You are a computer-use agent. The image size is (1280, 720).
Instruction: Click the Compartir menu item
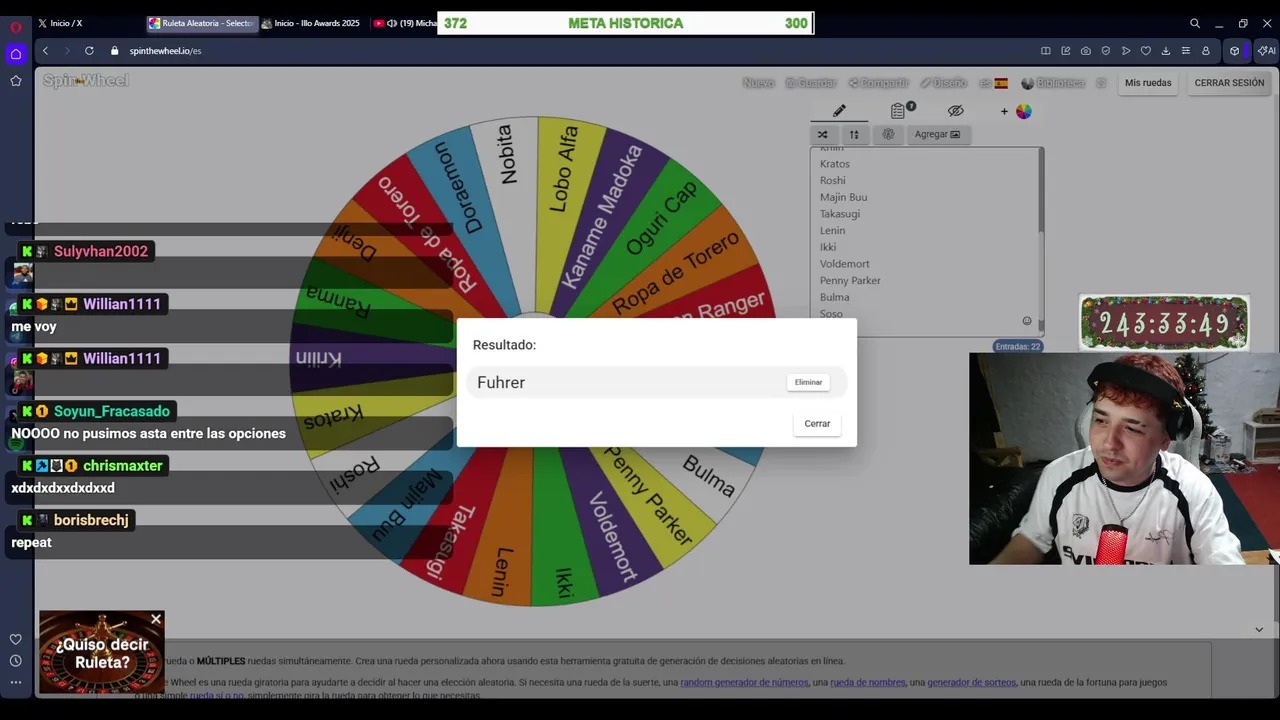(x=879, y=83)
